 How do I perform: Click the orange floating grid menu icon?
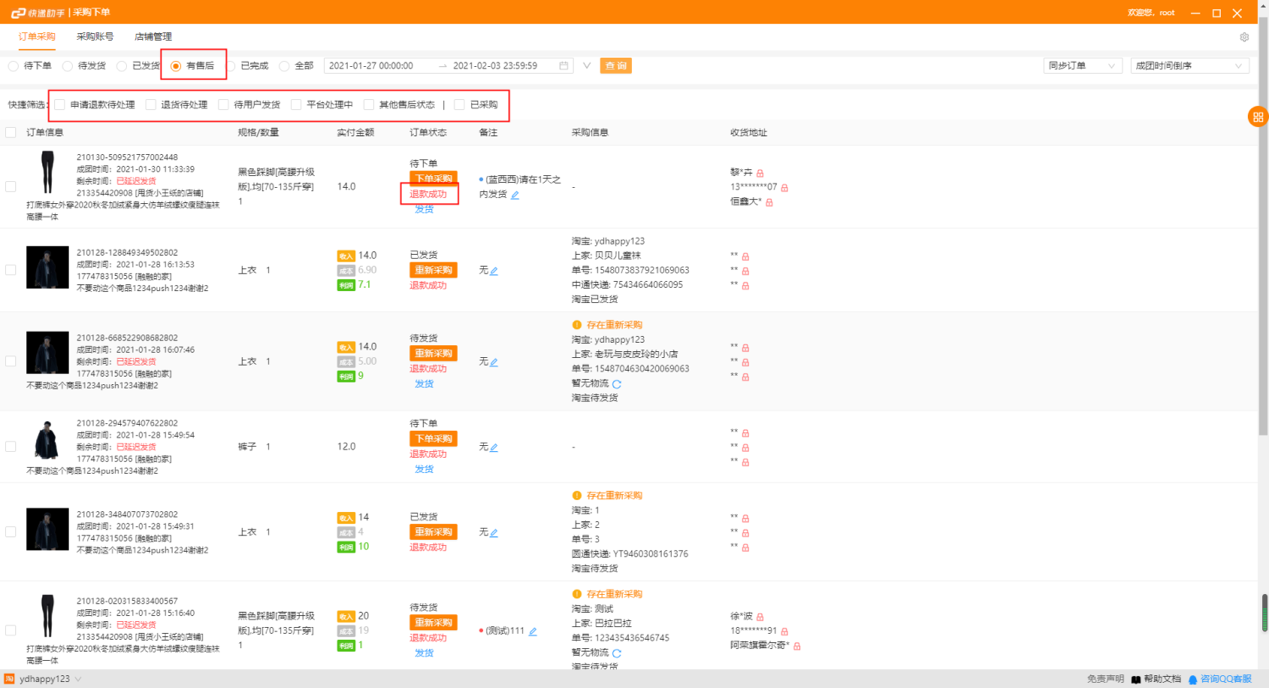pyautogui.click(x=1257, y=117)
